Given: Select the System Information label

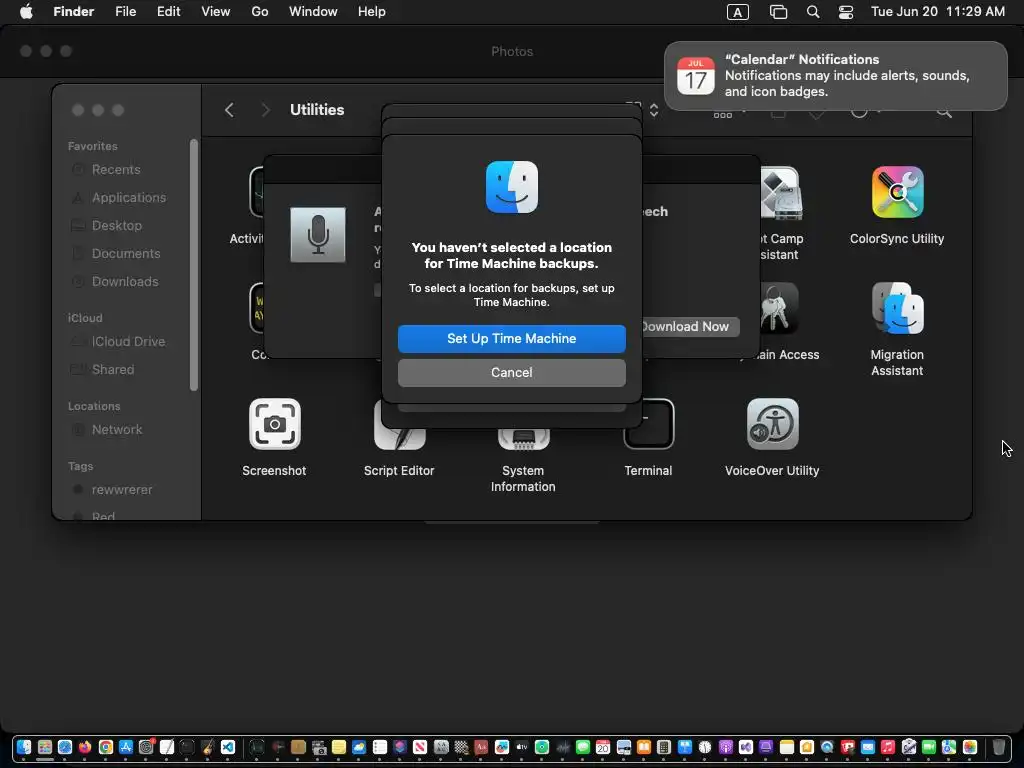Looking at the screenshot, I should click(x=522, y=479).
